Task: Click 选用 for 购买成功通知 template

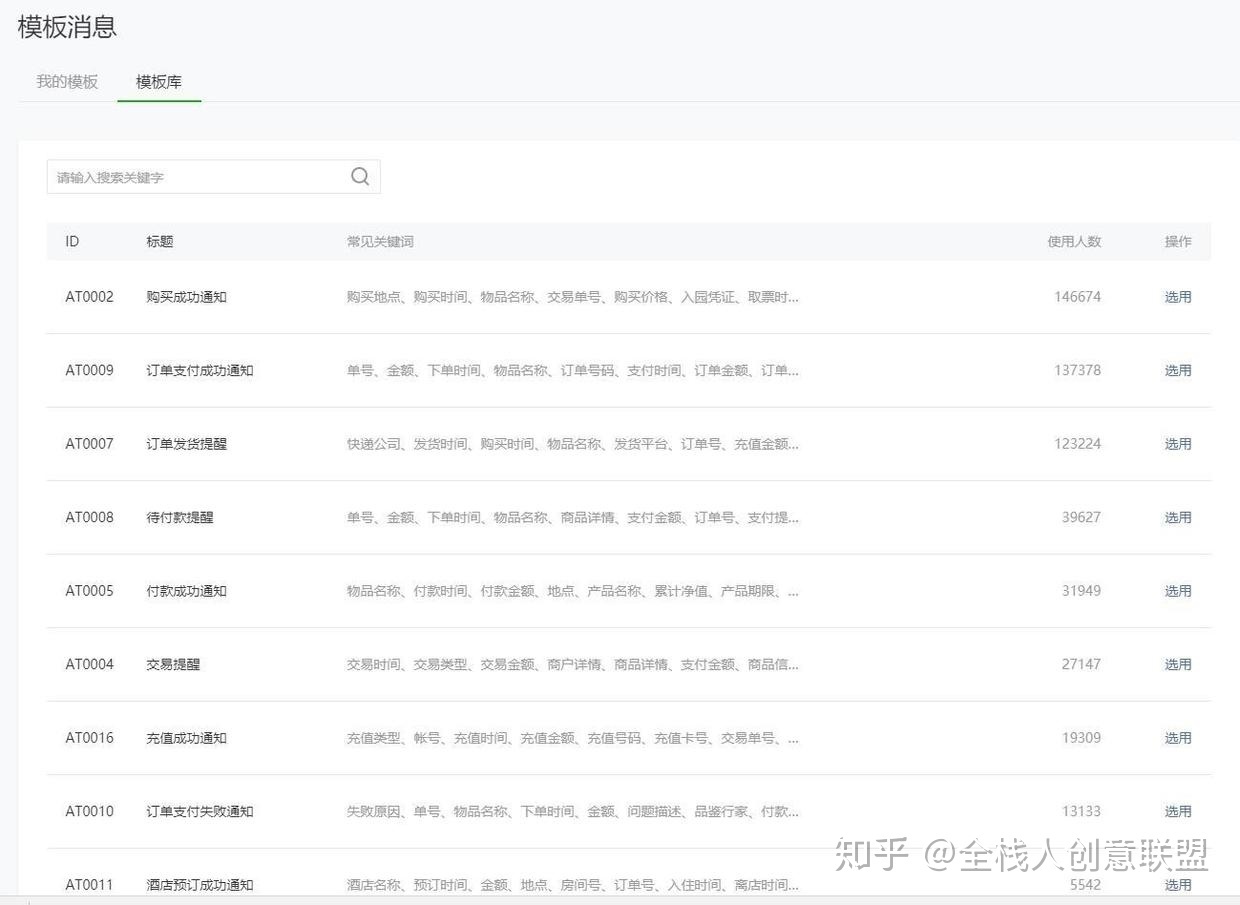Action: [1177, 297]
